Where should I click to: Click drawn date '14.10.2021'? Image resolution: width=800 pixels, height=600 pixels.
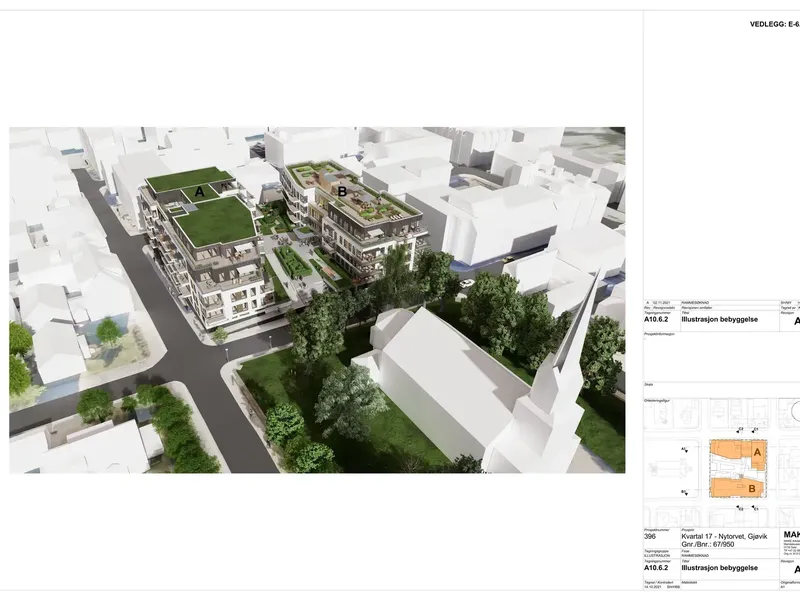click(x=651, y=587)
